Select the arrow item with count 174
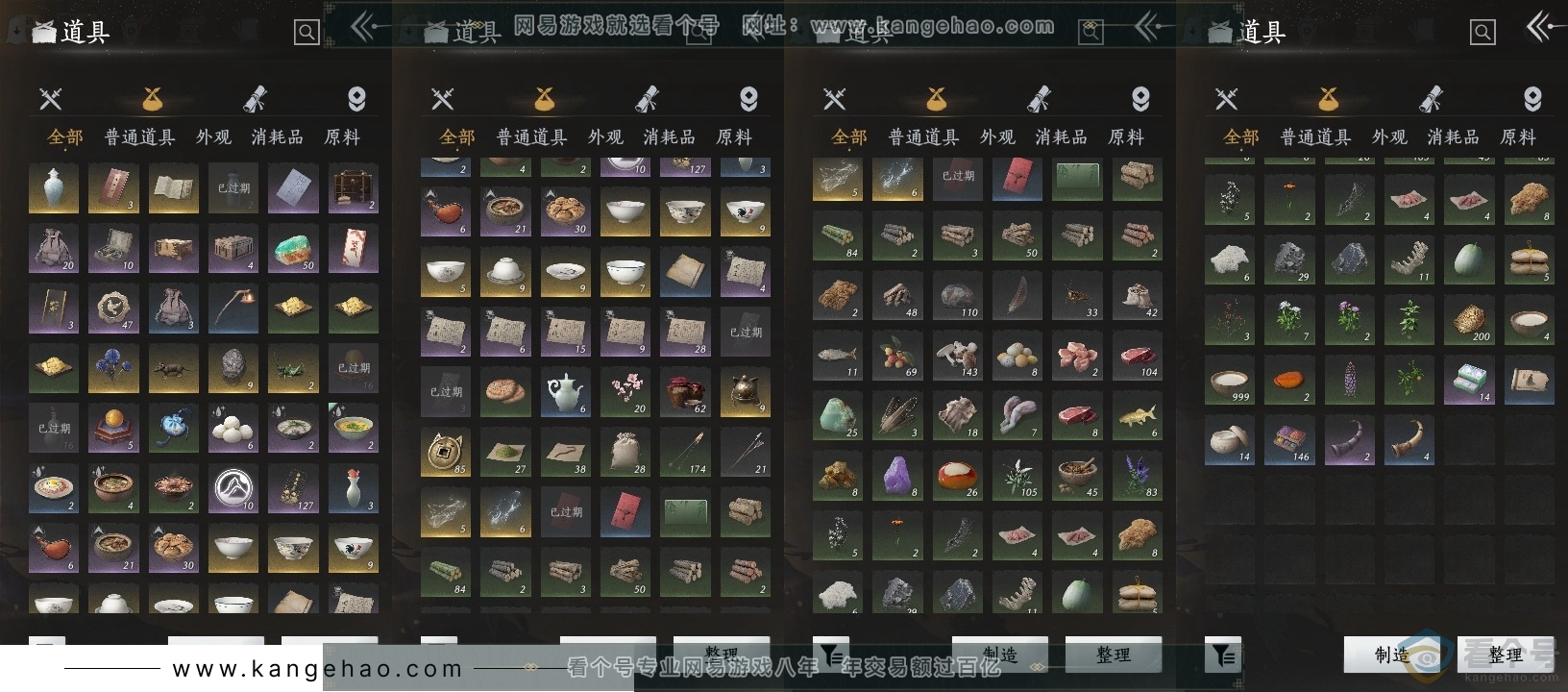The width and height of the screenshot is (1568, 692). [685, 453]
